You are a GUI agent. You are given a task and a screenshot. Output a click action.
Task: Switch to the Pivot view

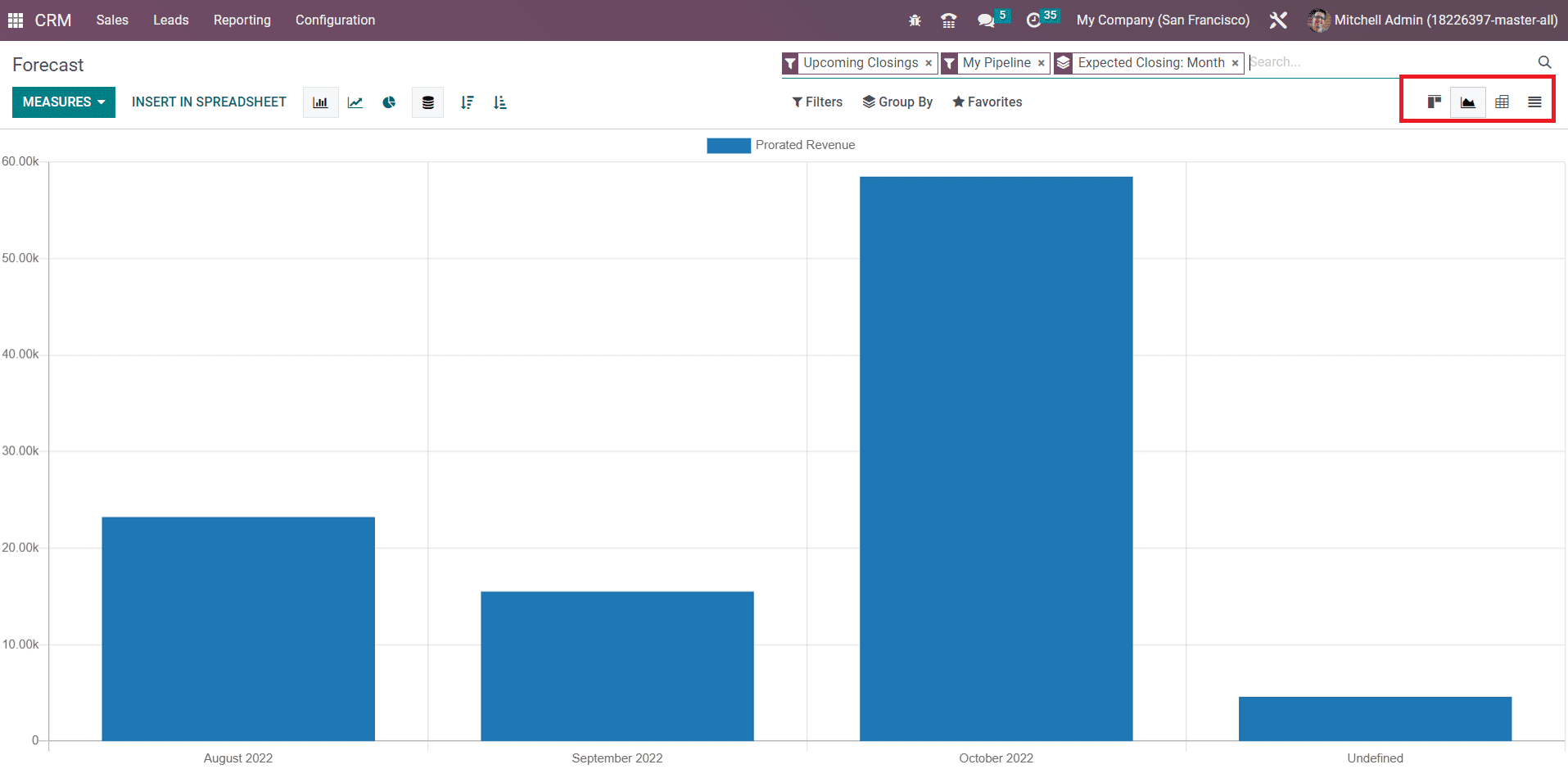pos(1502,102)
